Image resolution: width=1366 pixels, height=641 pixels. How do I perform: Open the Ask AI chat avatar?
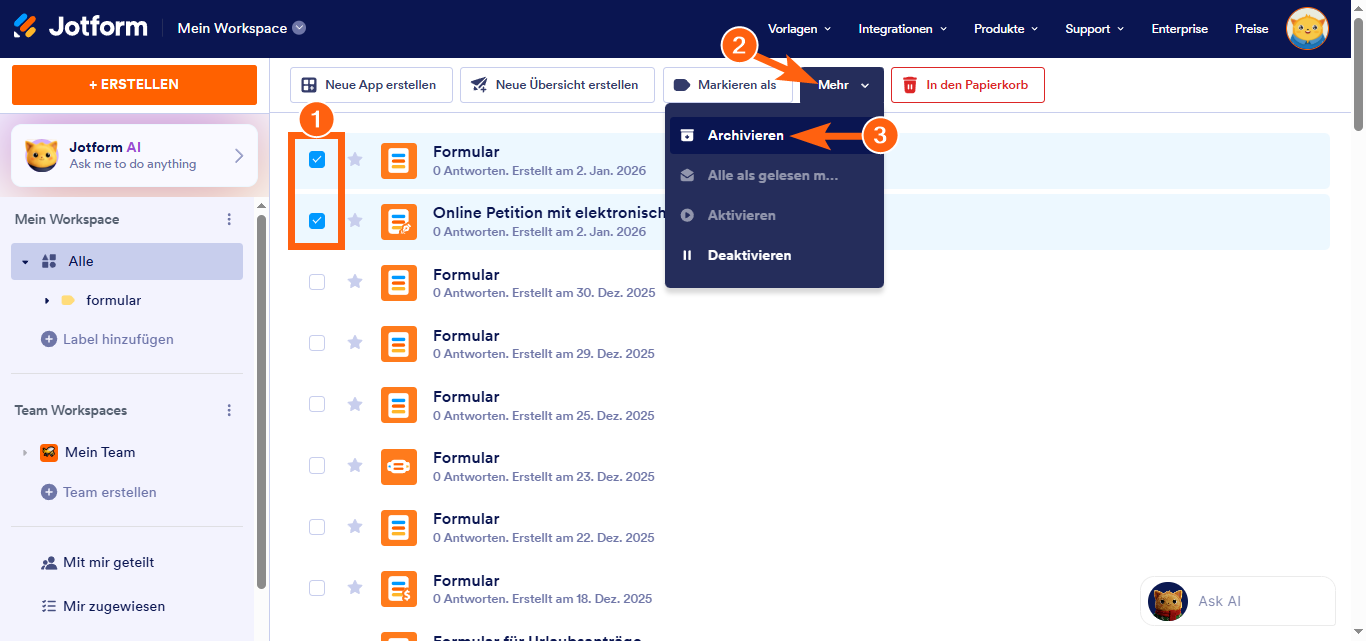[x=1168, y=601]
